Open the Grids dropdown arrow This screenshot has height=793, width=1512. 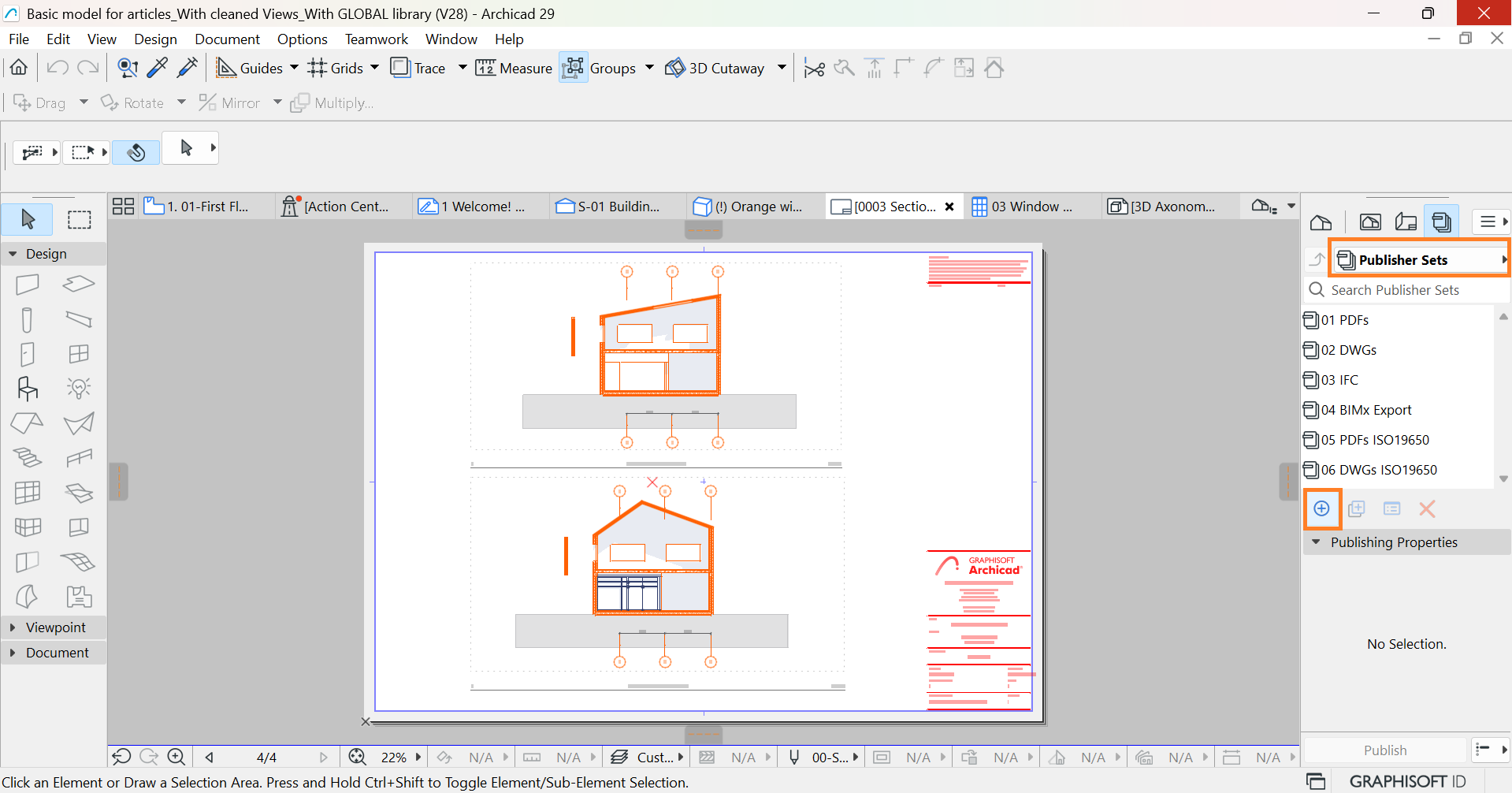tap(374, 68)
